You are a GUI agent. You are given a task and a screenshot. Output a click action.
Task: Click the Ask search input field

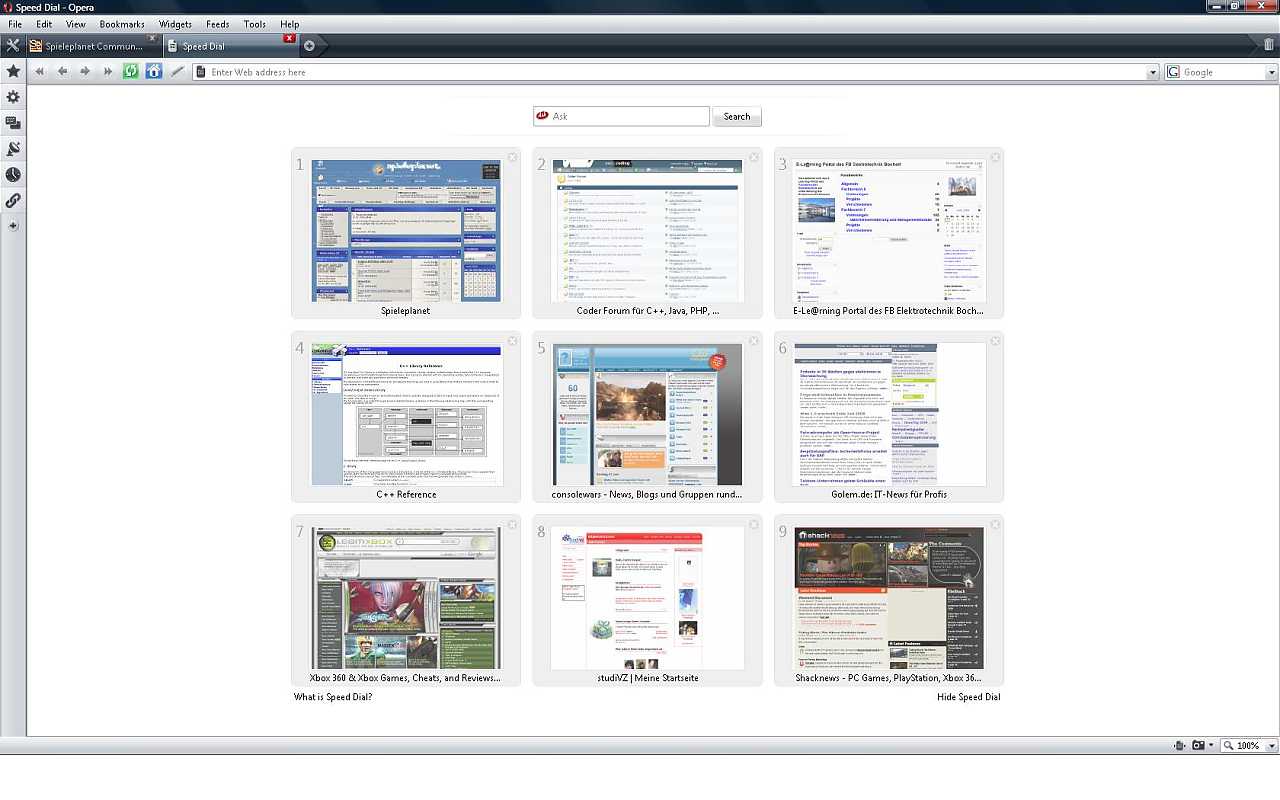coord(628,116)
